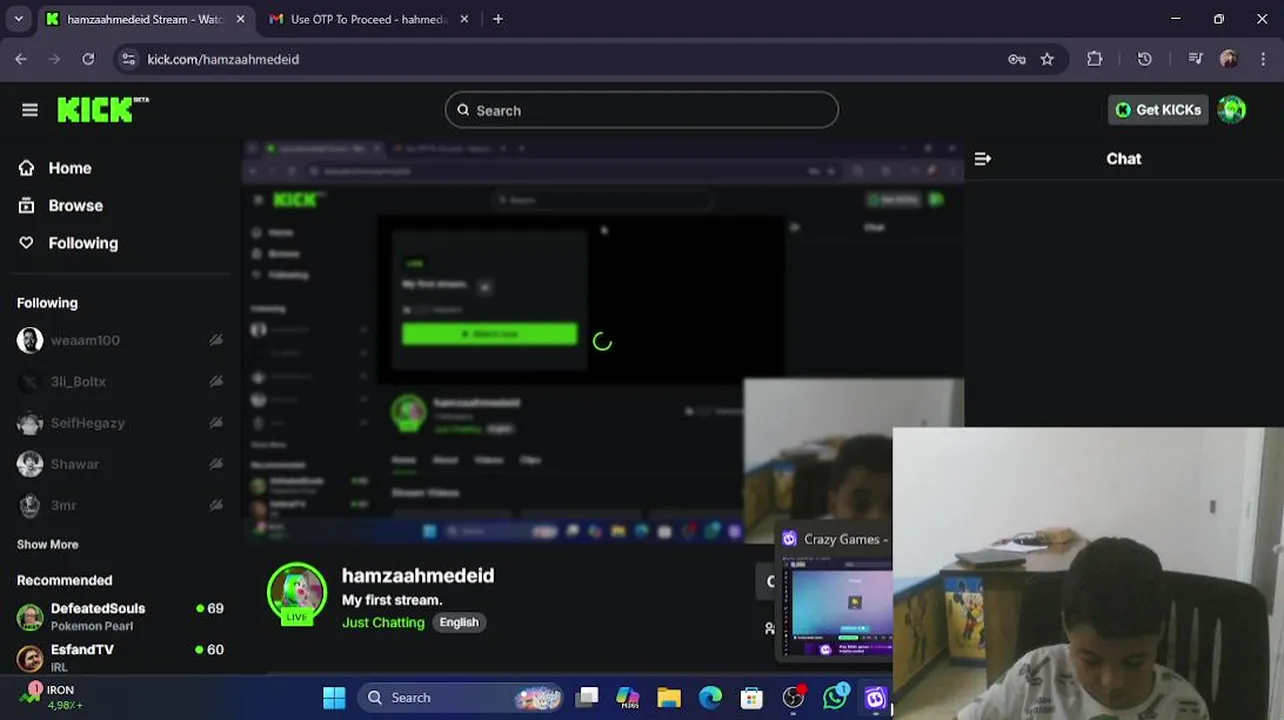Open WhatsApp from taskbar

(835, 697)
